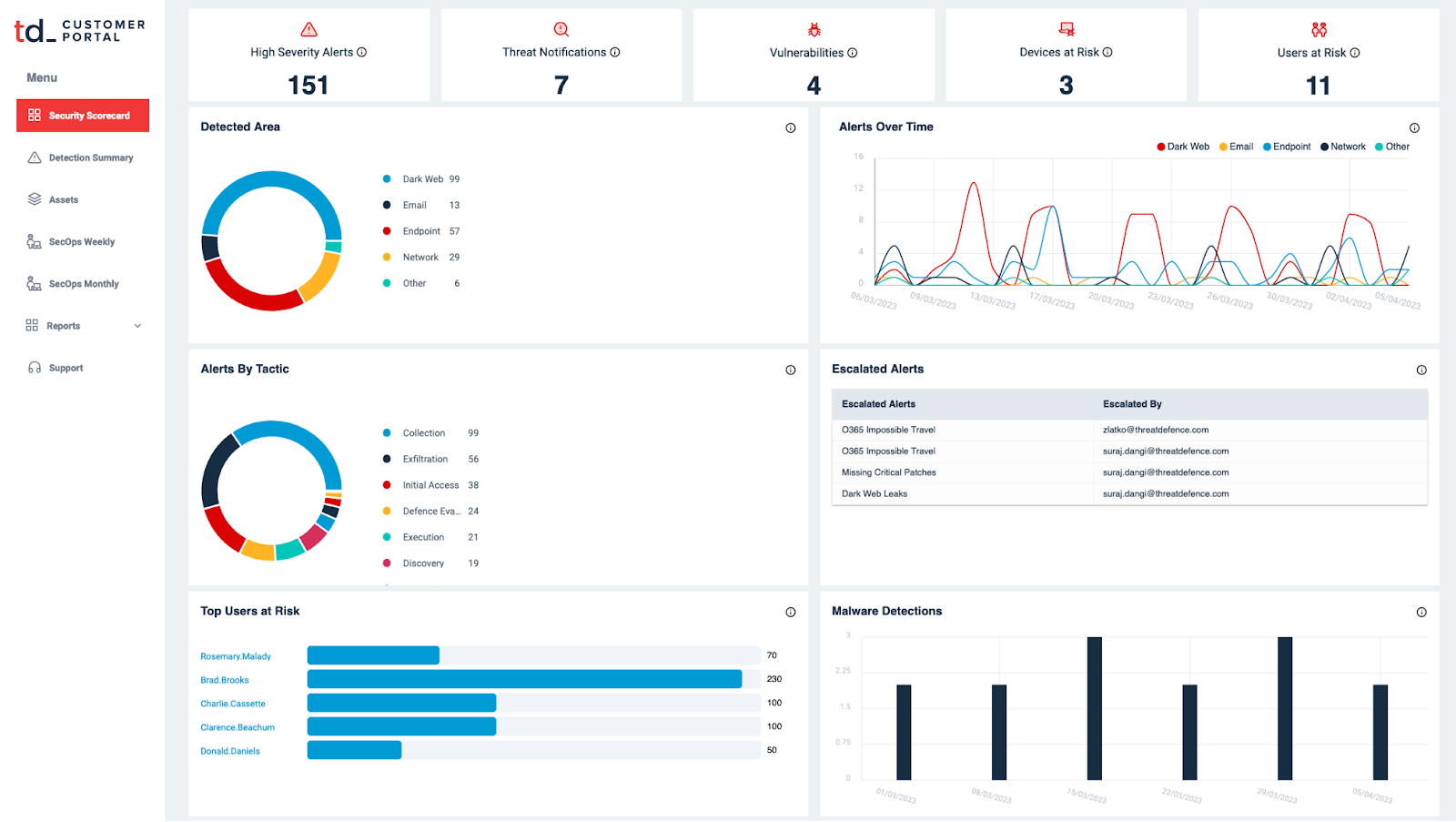Click the Dark Web Leaks table row
This screenshot has height=822, width=1456.
pyautogui.click(x=1129, y=494)
